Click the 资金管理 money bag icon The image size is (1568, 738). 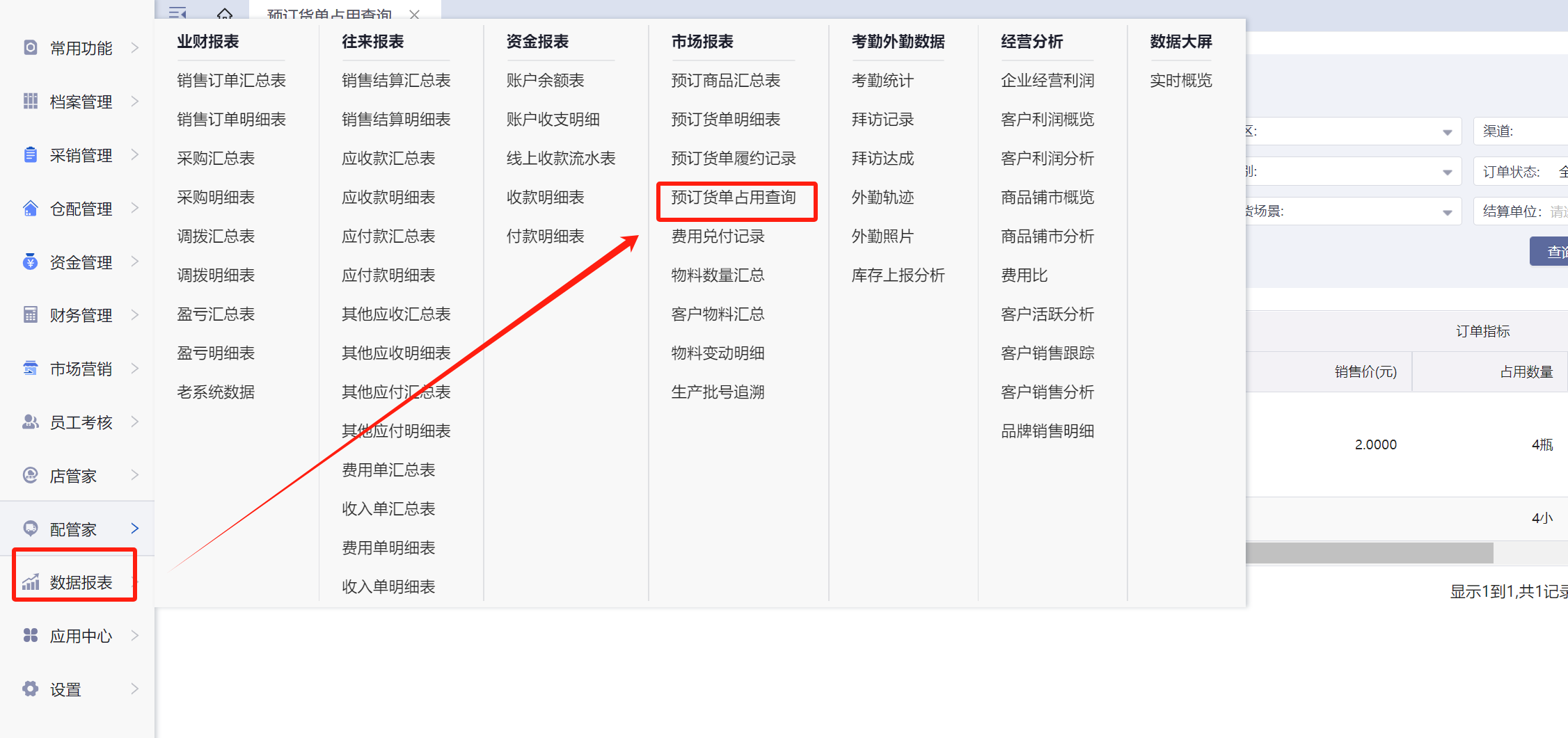[31, 262]
